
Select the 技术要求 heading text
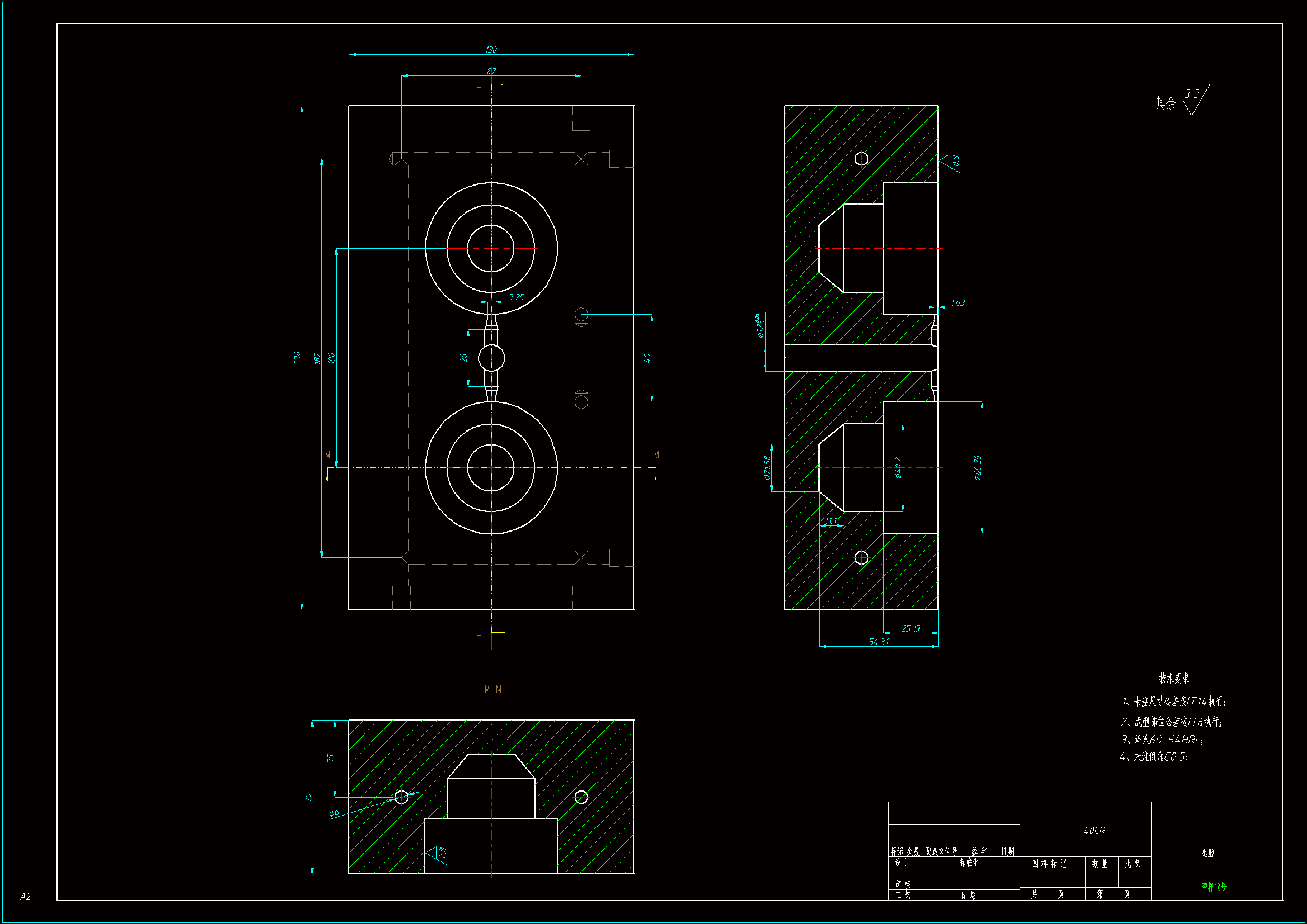1174,678
